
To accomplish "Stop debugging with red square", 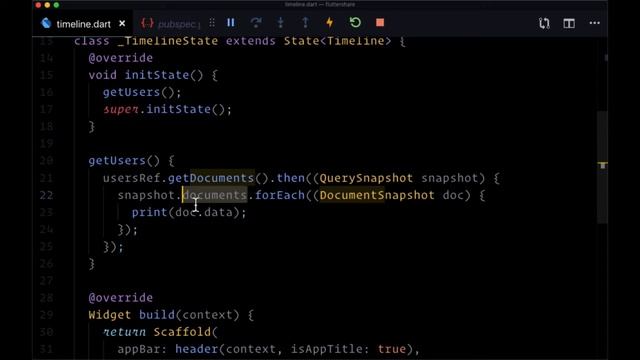I will (x=380, y=22).
